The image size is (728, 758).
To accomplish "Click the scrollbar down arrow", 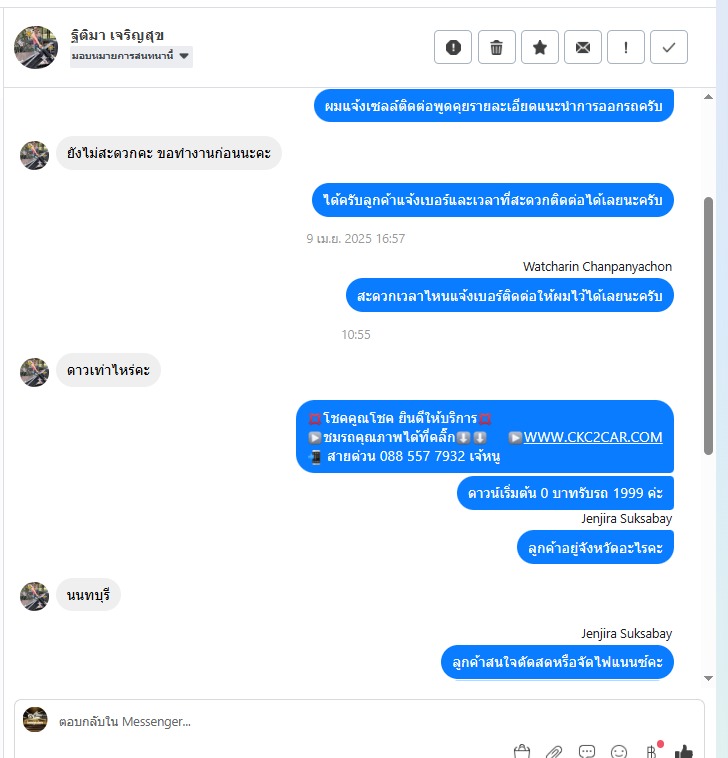I will [x=708, y=678].
